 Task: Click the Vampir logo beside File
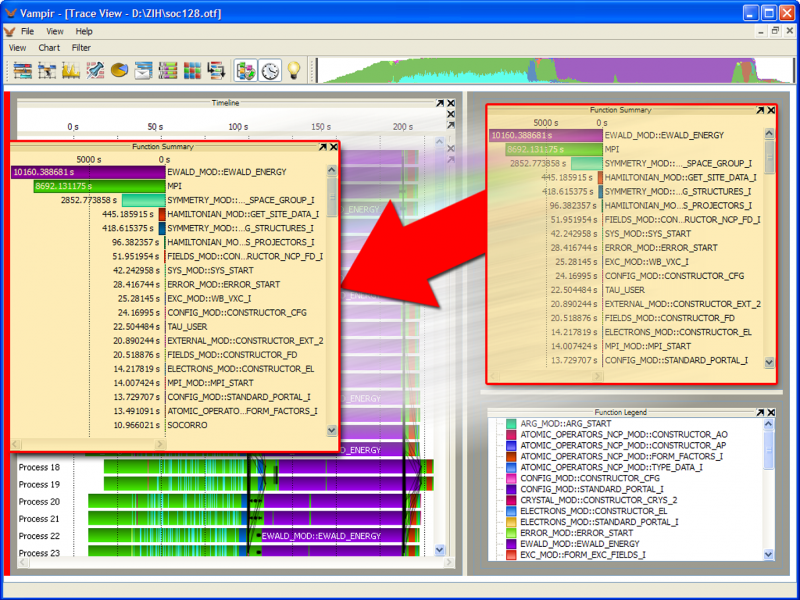[x=10, y=32]
